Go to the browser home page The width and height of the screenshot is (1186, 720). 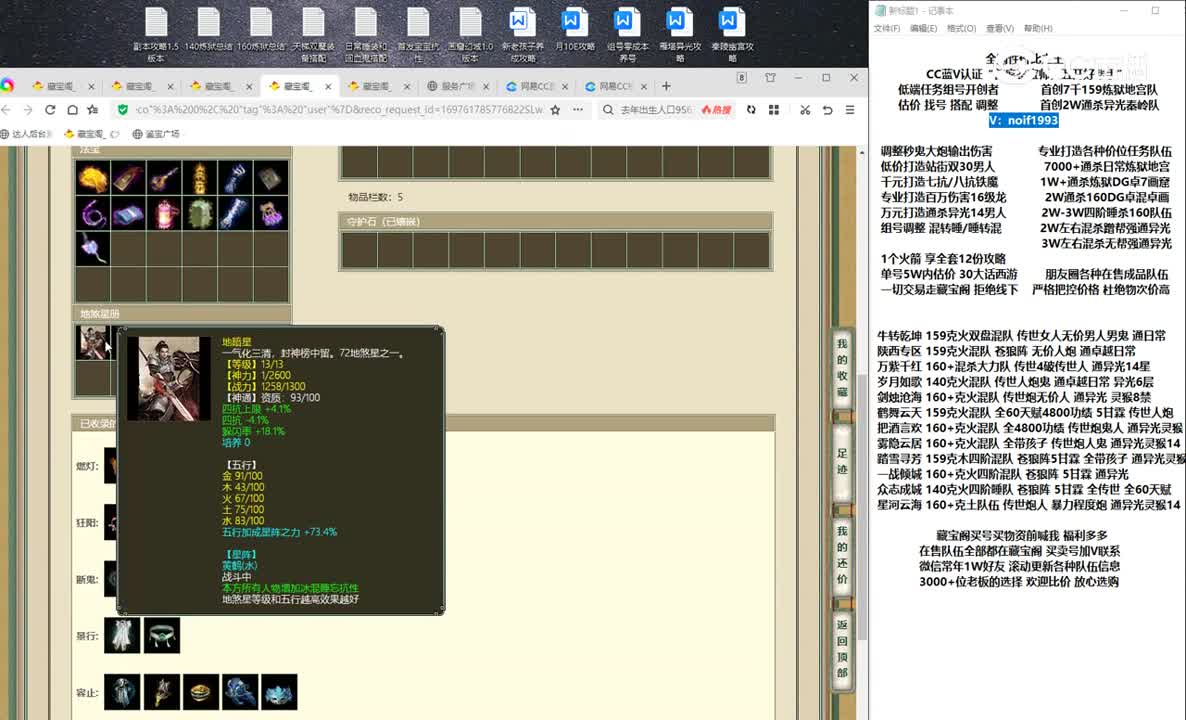pos(73,110)
